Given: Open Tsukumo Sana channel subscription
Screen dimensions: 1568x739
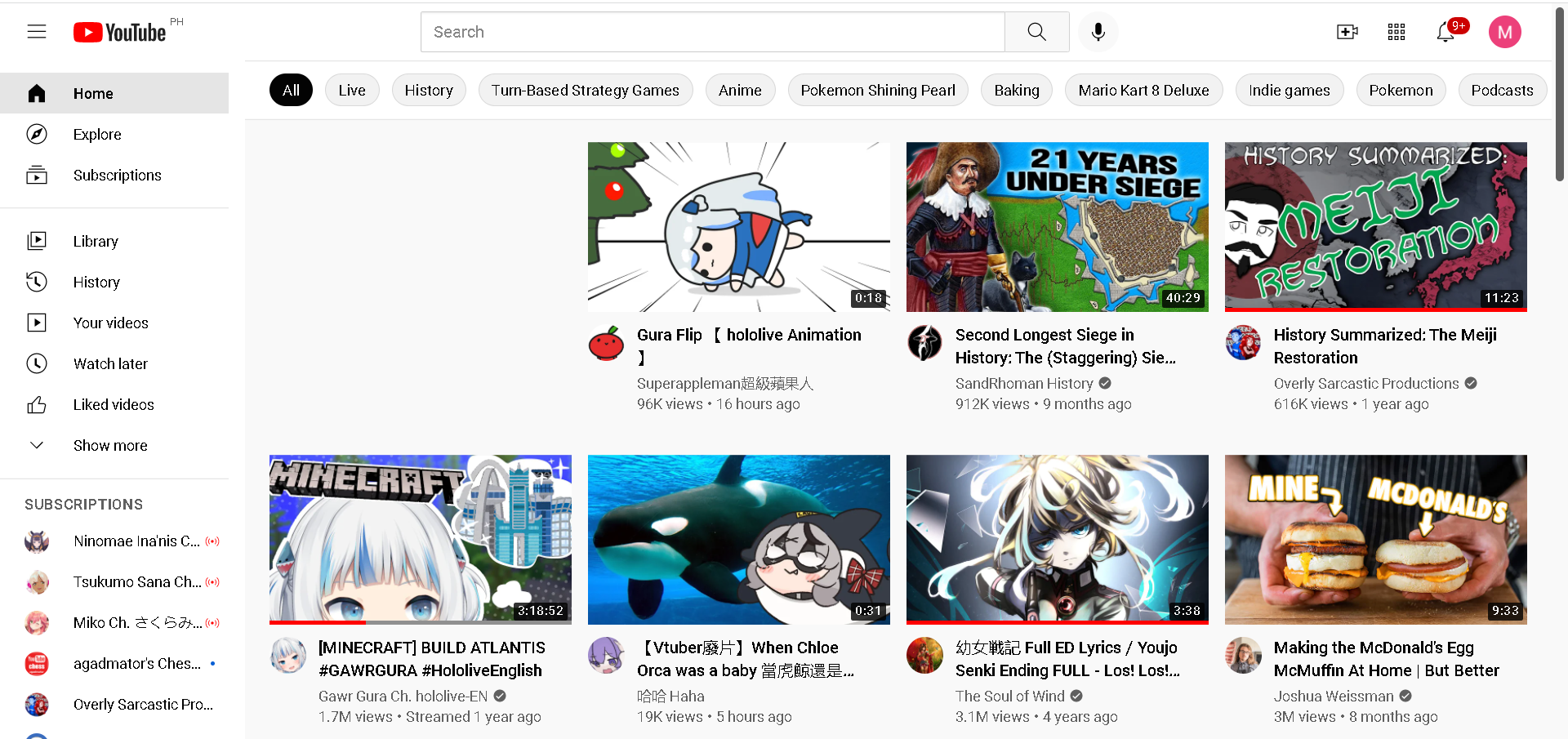Looking at the screenshot, I should [x=114, y=581].
